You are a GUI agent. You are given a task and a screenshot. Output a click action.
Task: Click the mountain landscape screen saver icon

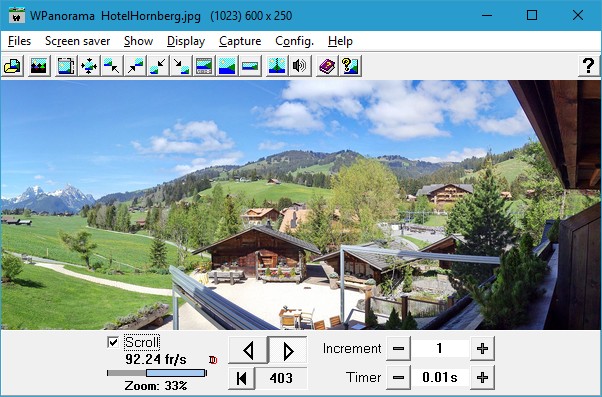38,66
